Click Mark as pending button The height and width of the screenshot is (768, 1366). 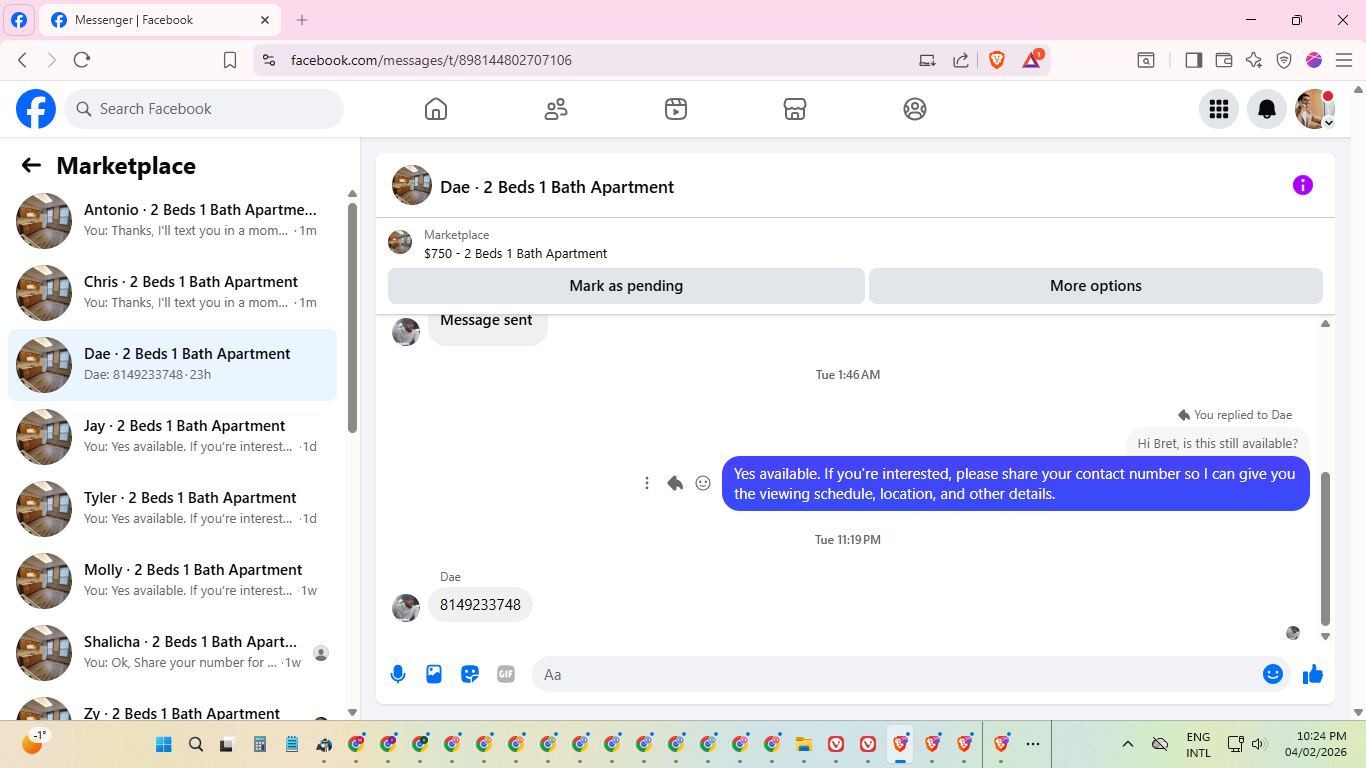pos(626,286)
